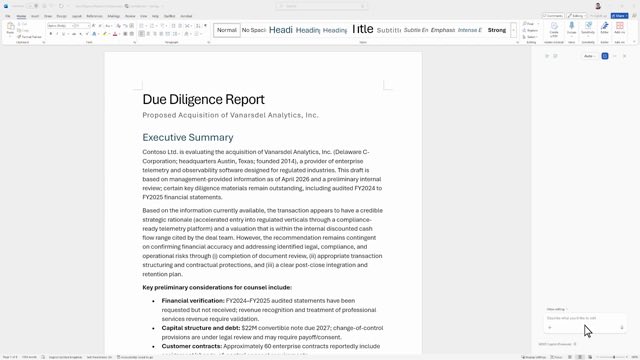Adjust the zoom slider in status bar
Viewport: 640px width, 360px height.
pos(614,357)
